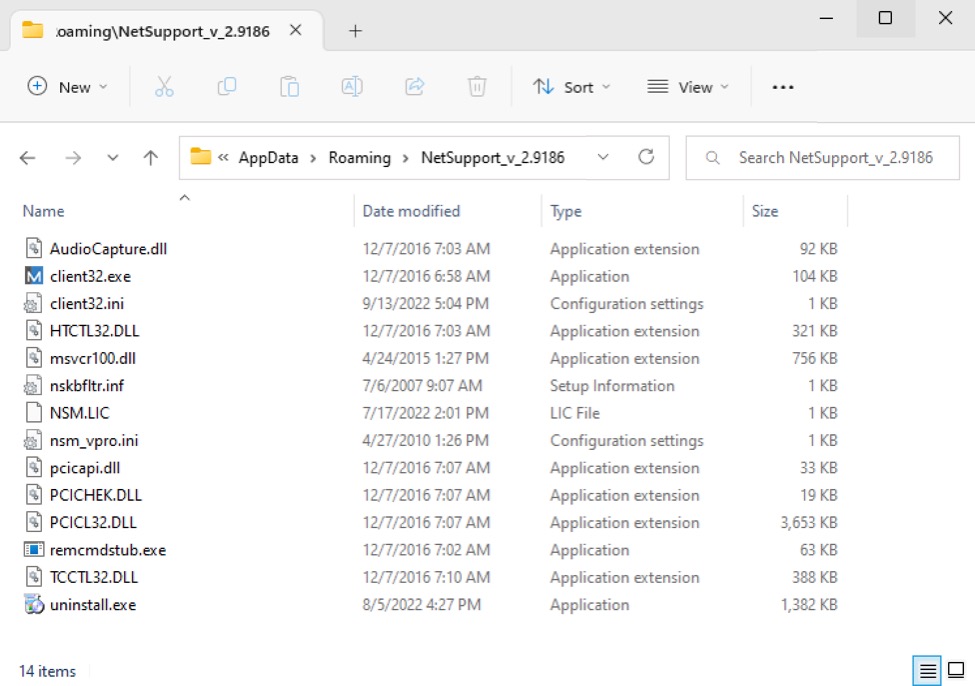Click the Copy icon in toolbar
The image size is (975, 686).
point(227,87)
